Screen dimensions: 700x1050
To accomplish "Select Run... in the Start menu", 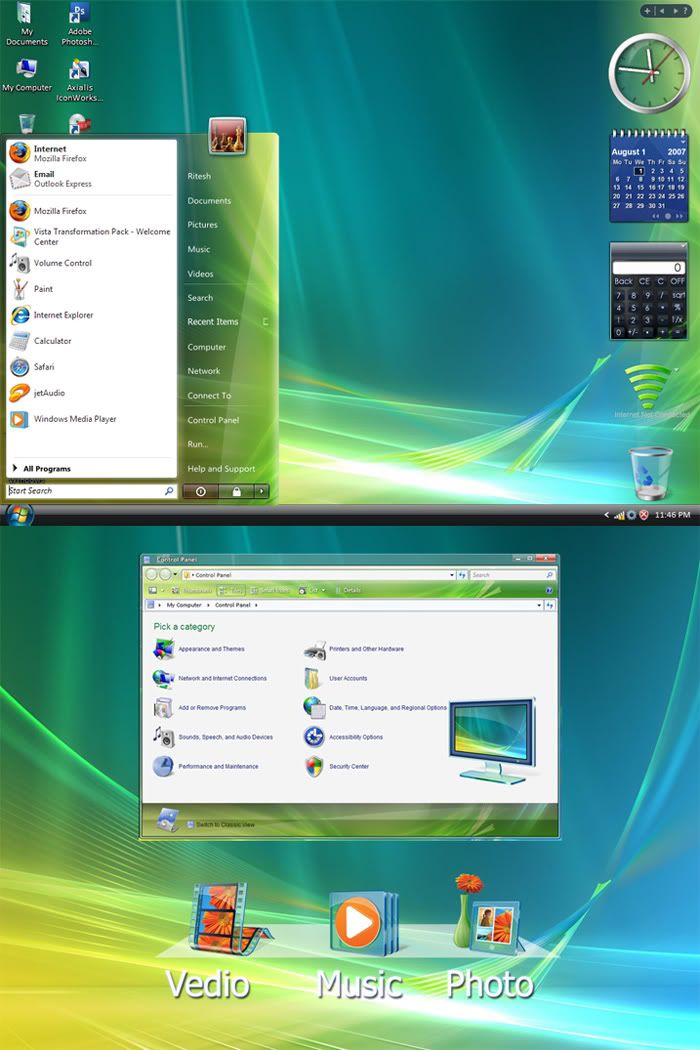I will point(198,444).
